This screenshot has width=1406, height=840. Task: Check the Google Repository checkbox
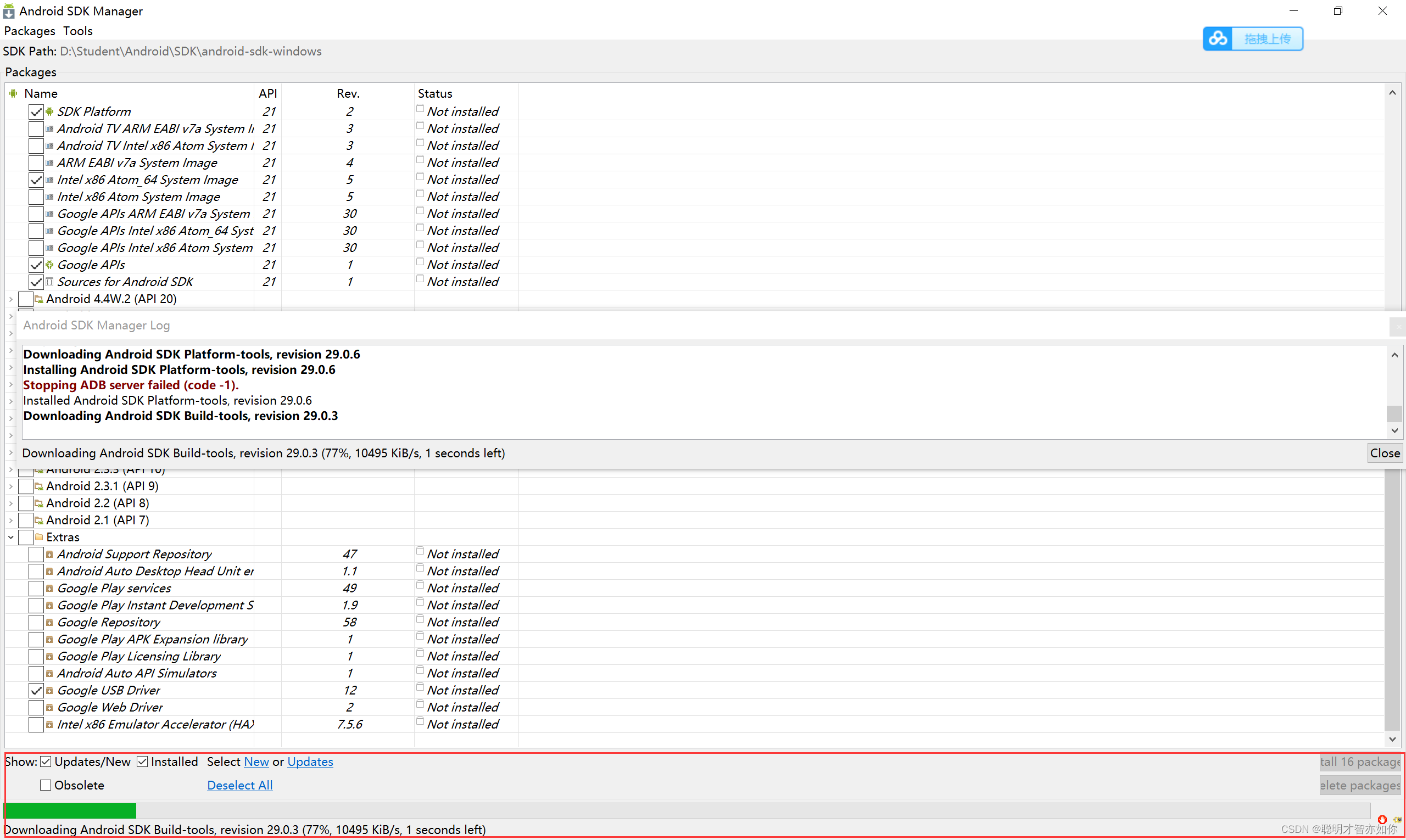pyautogui.click(x=36, y=623)
